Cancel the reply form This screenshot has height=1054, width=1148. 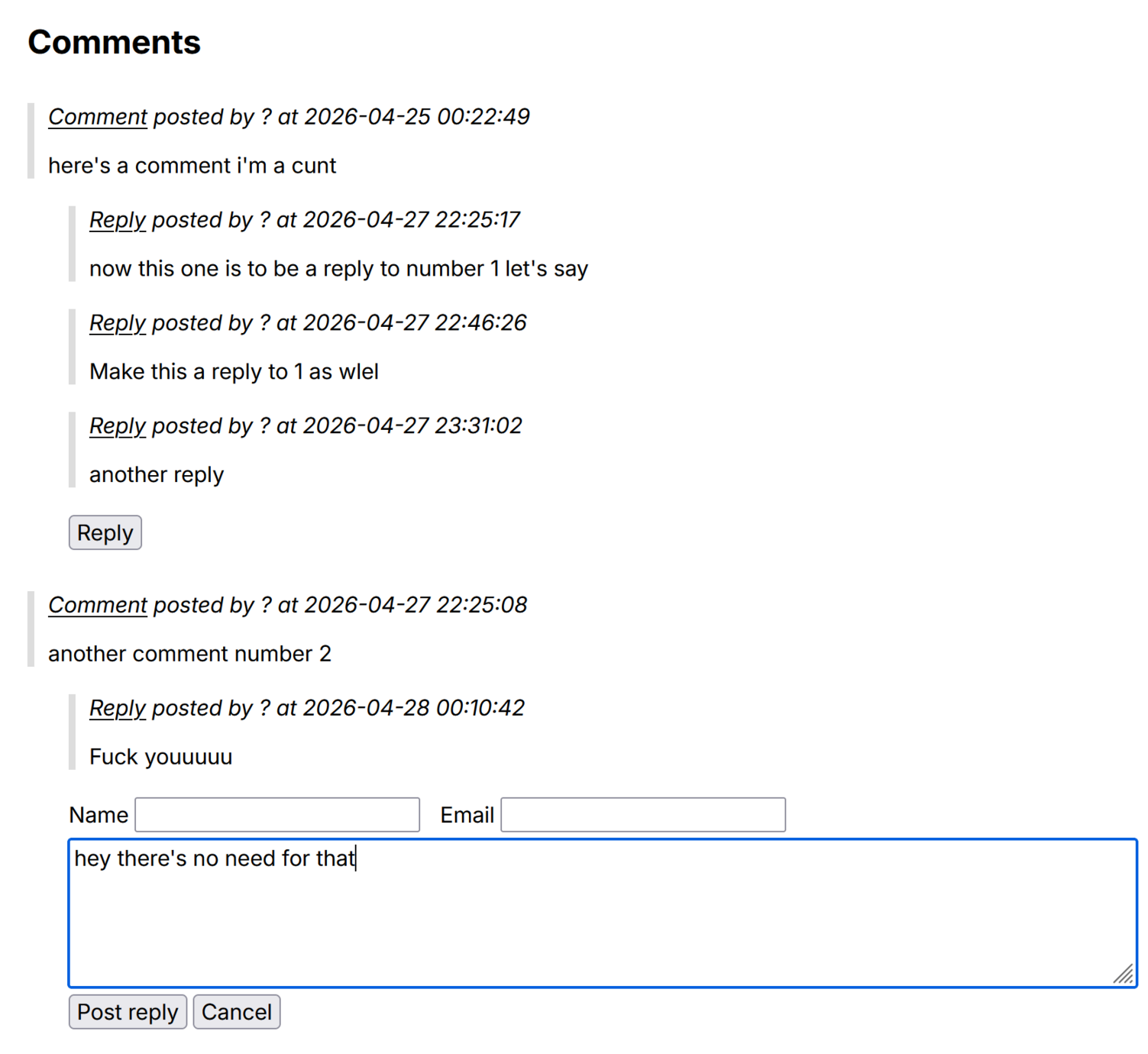click(x=237, y=1012)
